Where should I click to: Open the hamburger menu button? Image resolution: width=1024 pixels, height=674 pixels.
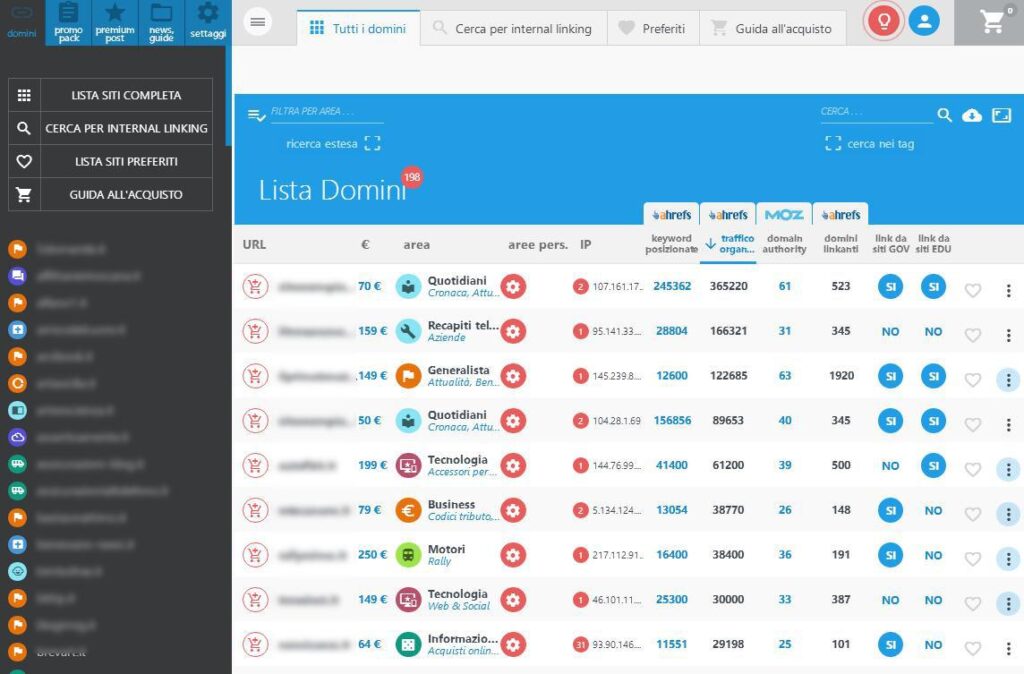click(258, 22)
